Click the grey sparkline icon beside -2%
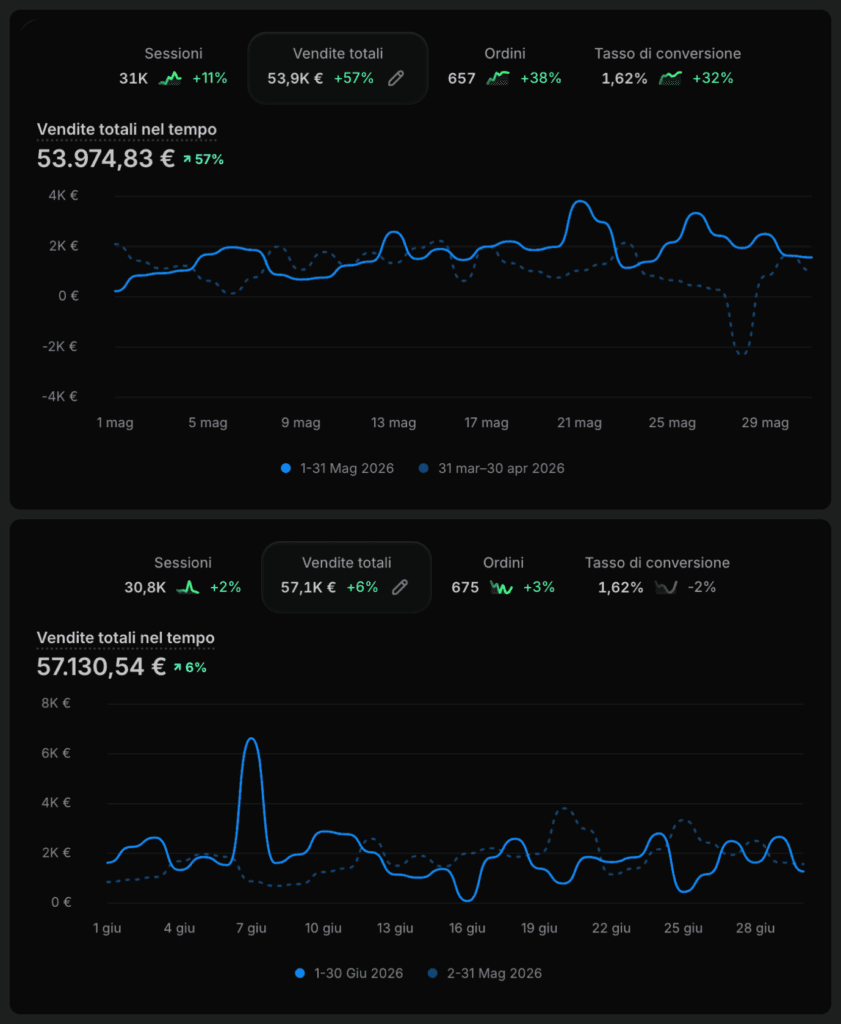 point(666,587)
